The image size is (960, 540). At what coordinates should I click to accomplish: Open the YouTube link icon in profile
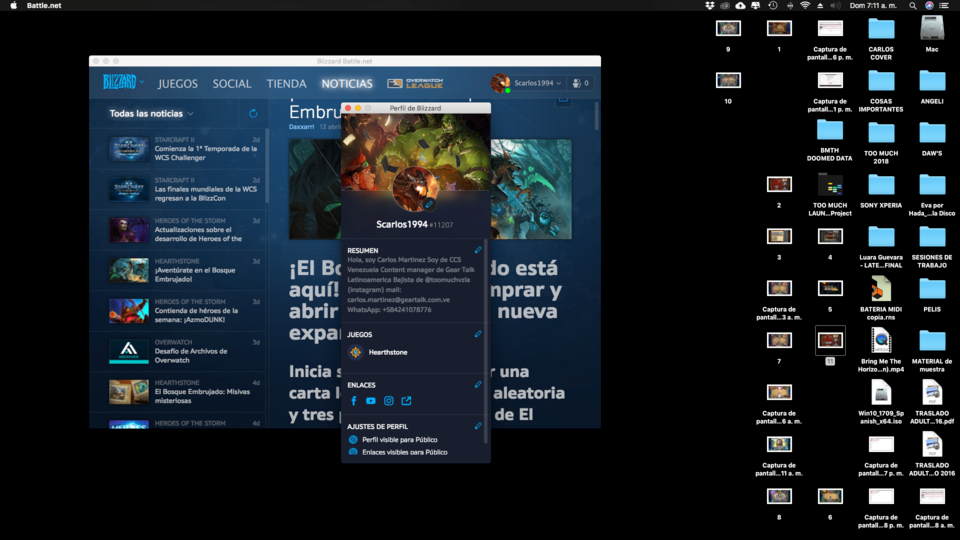pos(370,401)
